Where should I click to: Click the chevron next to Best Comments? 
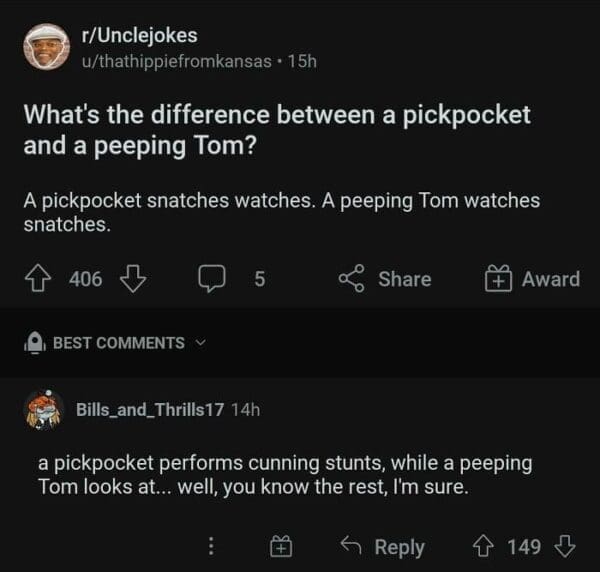[203, 343]
